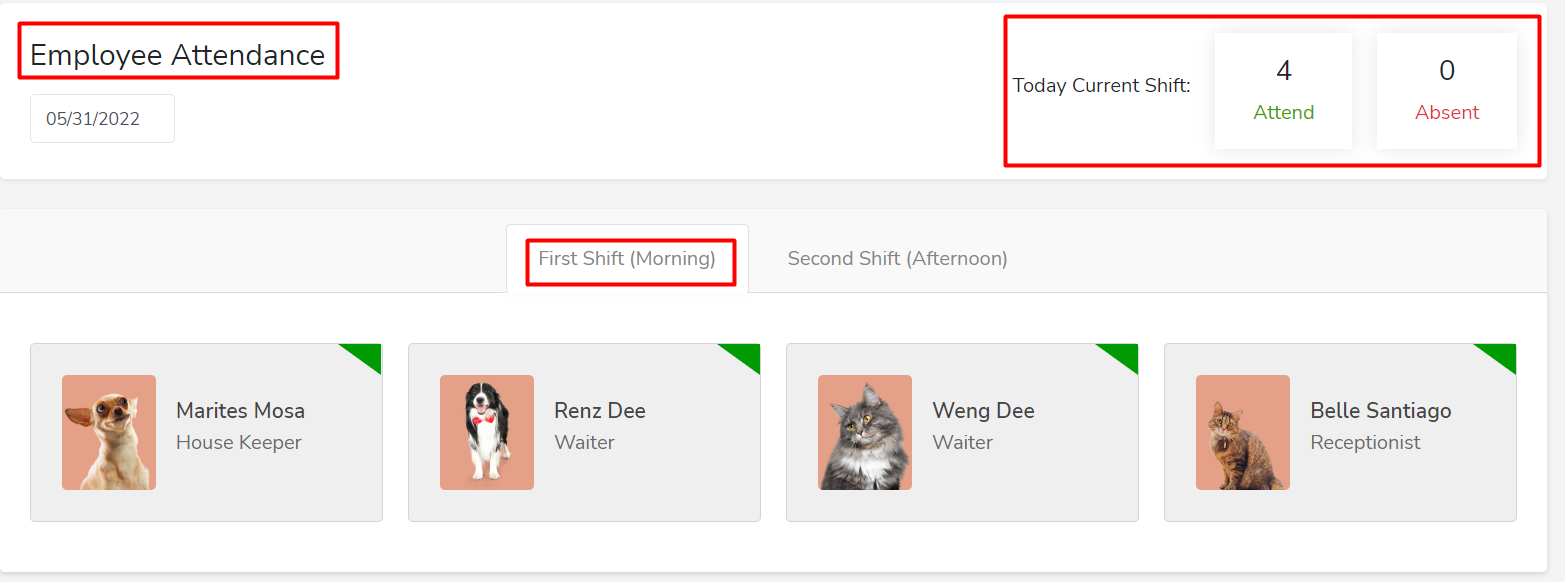Click the Absent count box

[1446, 91]
